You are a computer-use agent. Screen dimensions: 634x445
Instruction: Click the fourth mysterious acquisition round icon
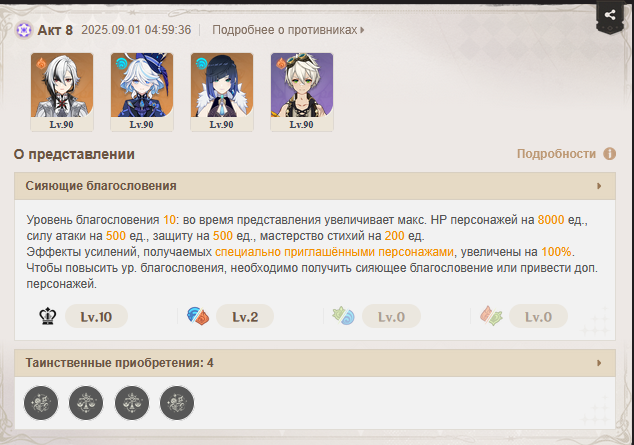177,403
